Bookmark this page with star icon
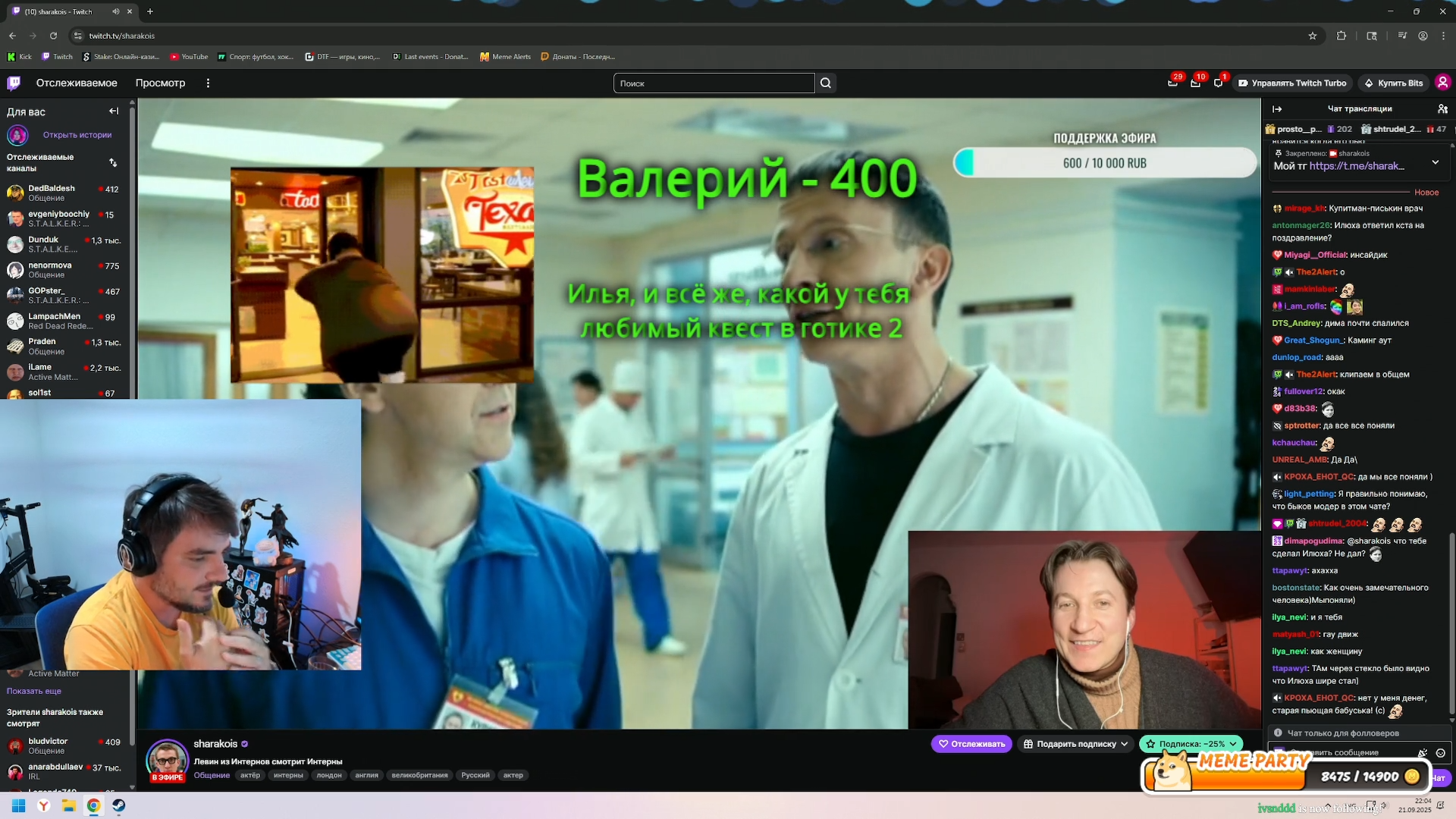Screen dimensions: 1456x819 (x=1313, y=36)
